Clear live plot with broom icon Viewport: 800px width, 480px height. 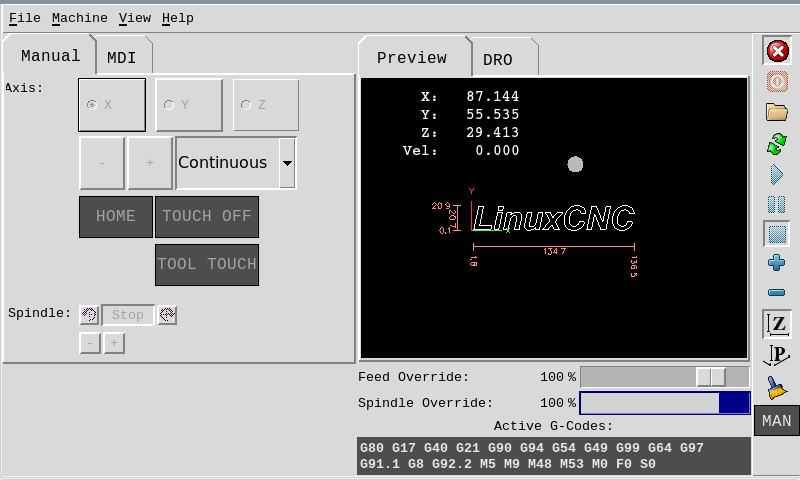777,387
